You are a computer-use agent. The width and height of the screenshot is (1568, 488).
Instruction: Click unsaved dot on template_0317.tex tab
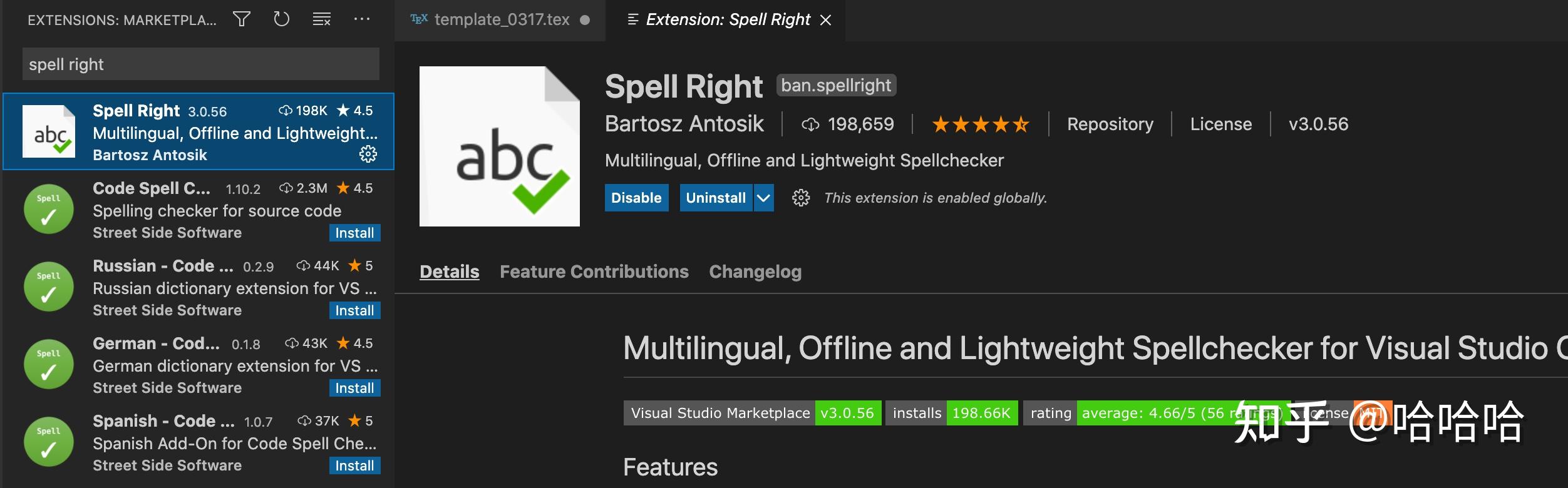(x=585, y=20)
